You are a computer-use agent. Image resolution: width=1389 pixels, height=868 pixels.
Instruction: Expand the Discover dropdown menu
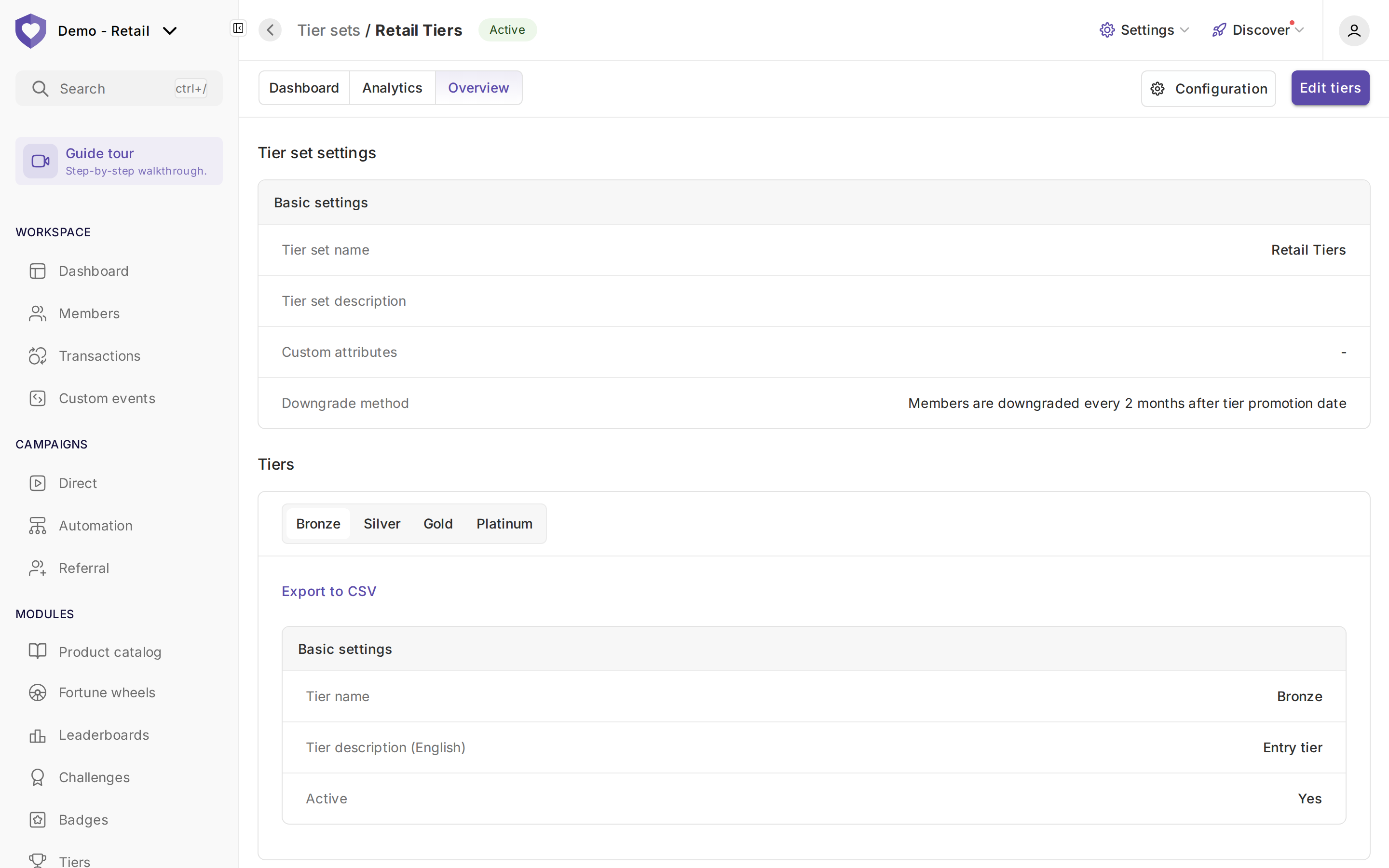coord(1258,30)
